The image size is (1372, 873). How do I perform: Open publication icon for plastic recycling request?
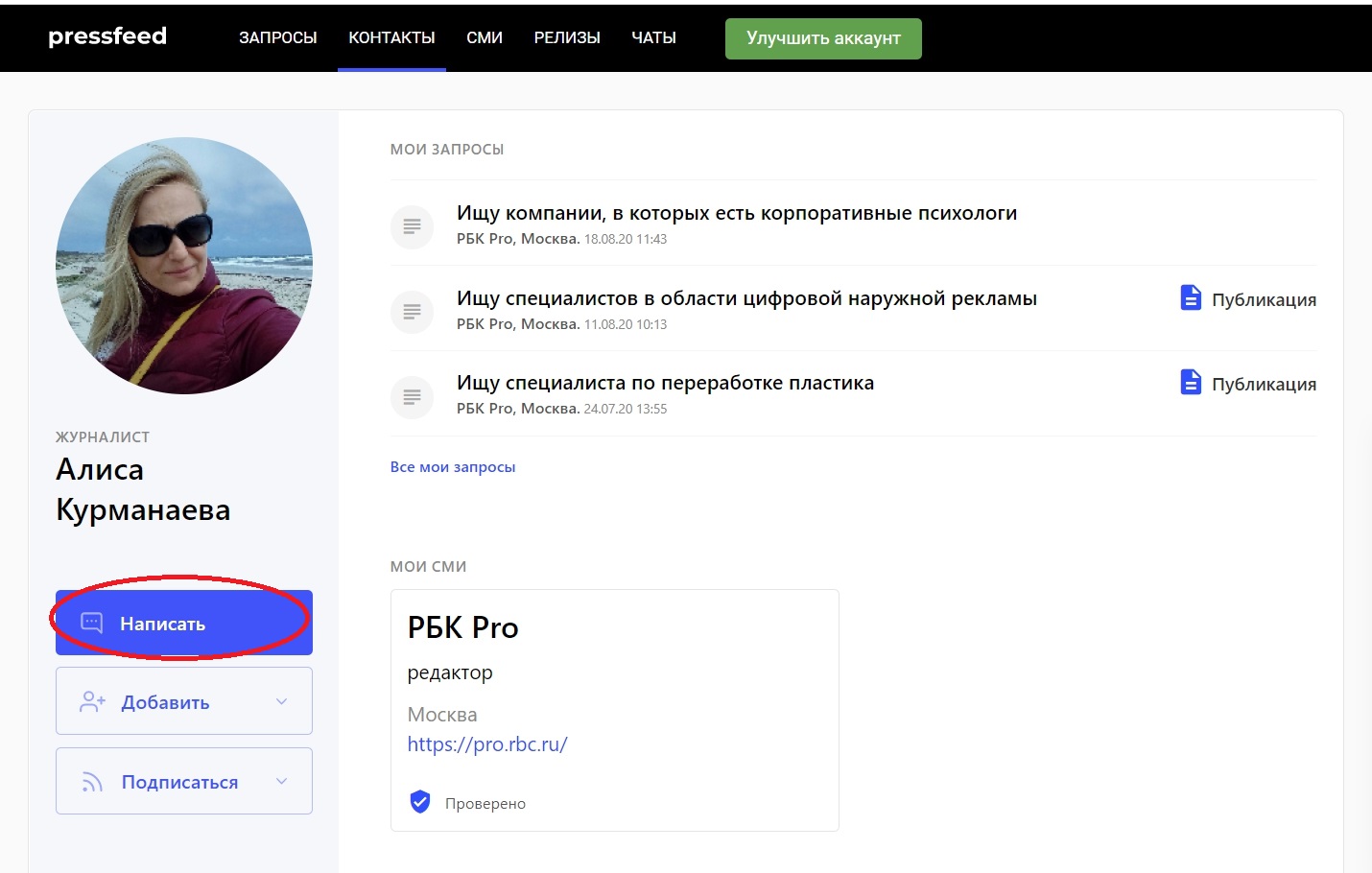(x=1191, y=383)
